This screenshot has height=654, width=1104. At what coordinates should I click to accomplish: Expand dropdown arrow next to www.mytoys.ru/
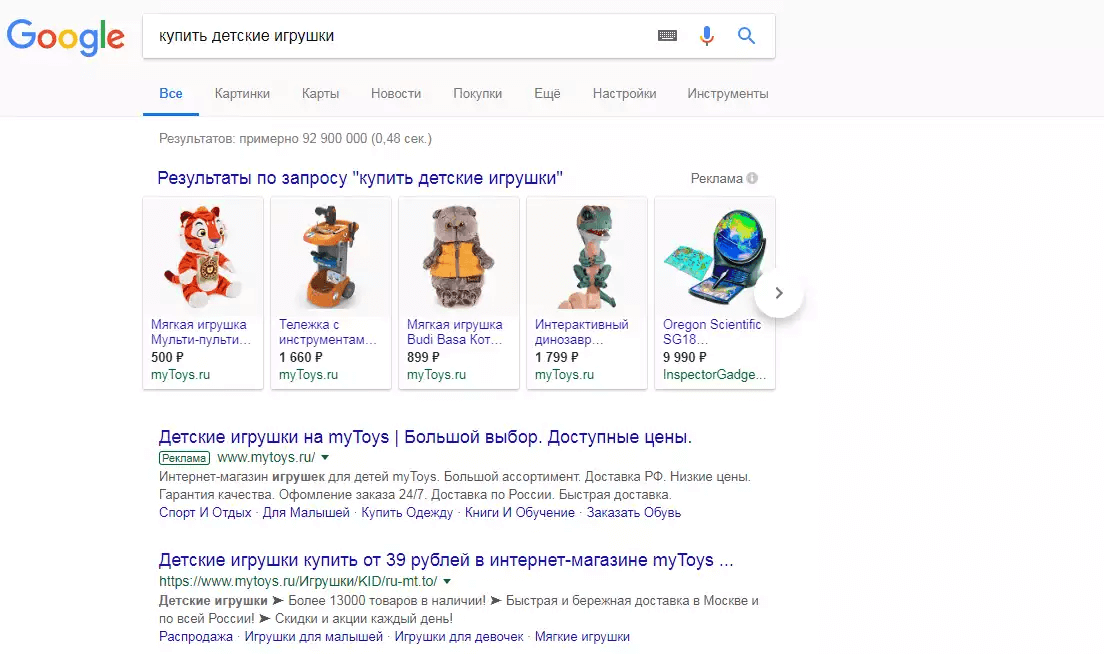pos(325,458)
